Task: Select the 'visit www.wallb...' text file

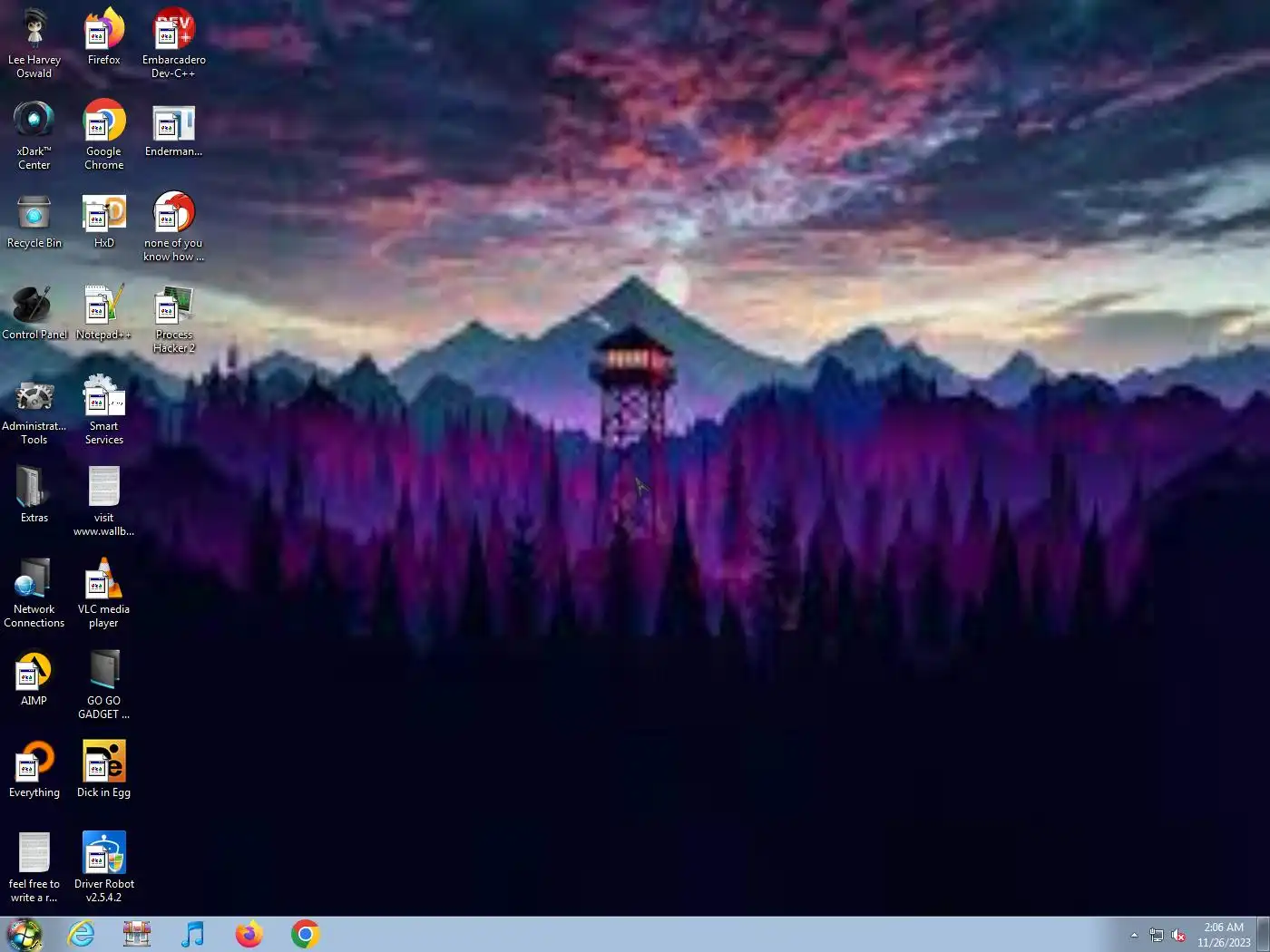Action: (104, 500)
